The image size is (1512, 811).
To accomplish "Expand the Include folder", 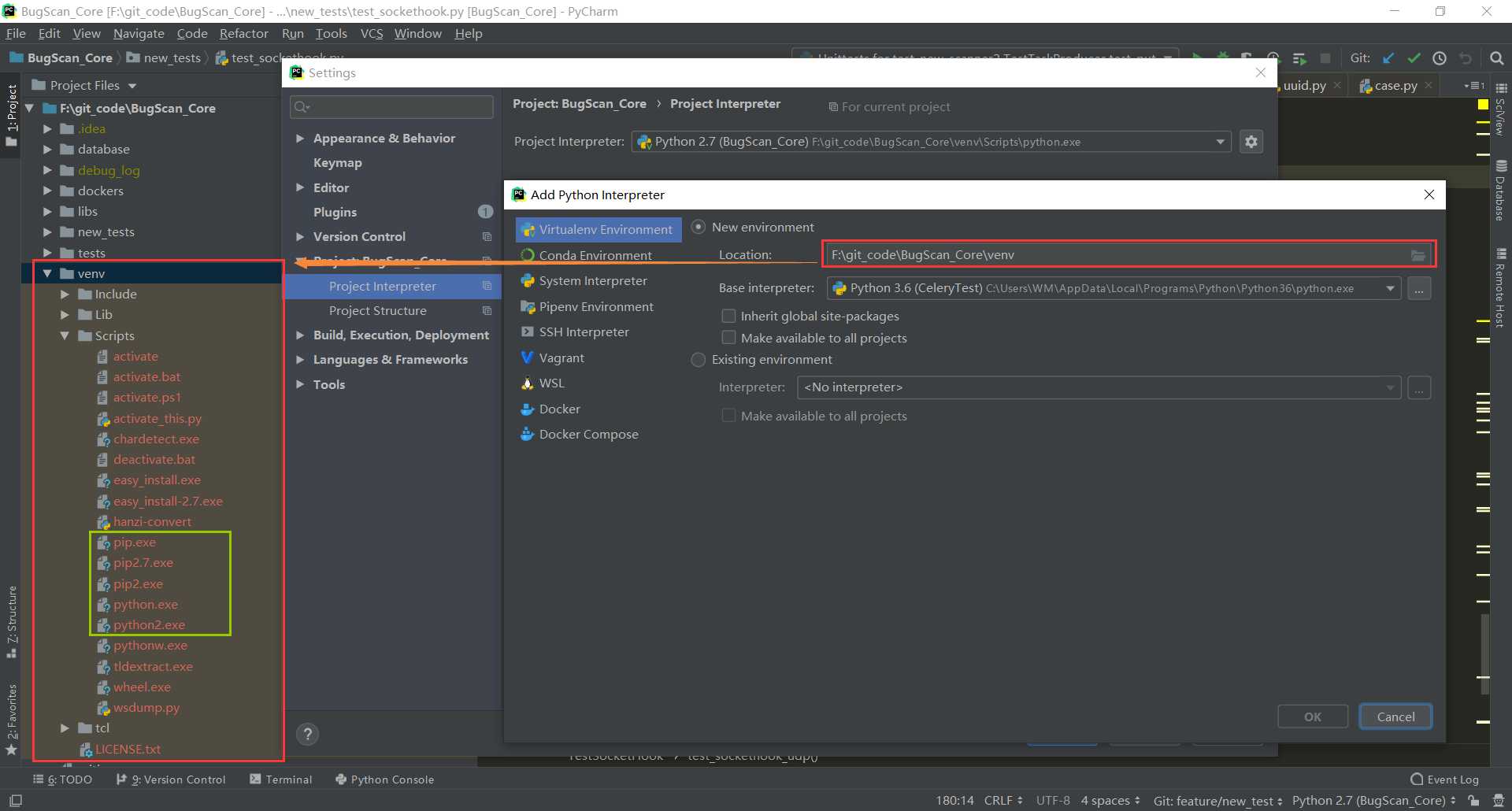I will click(65, 294).
